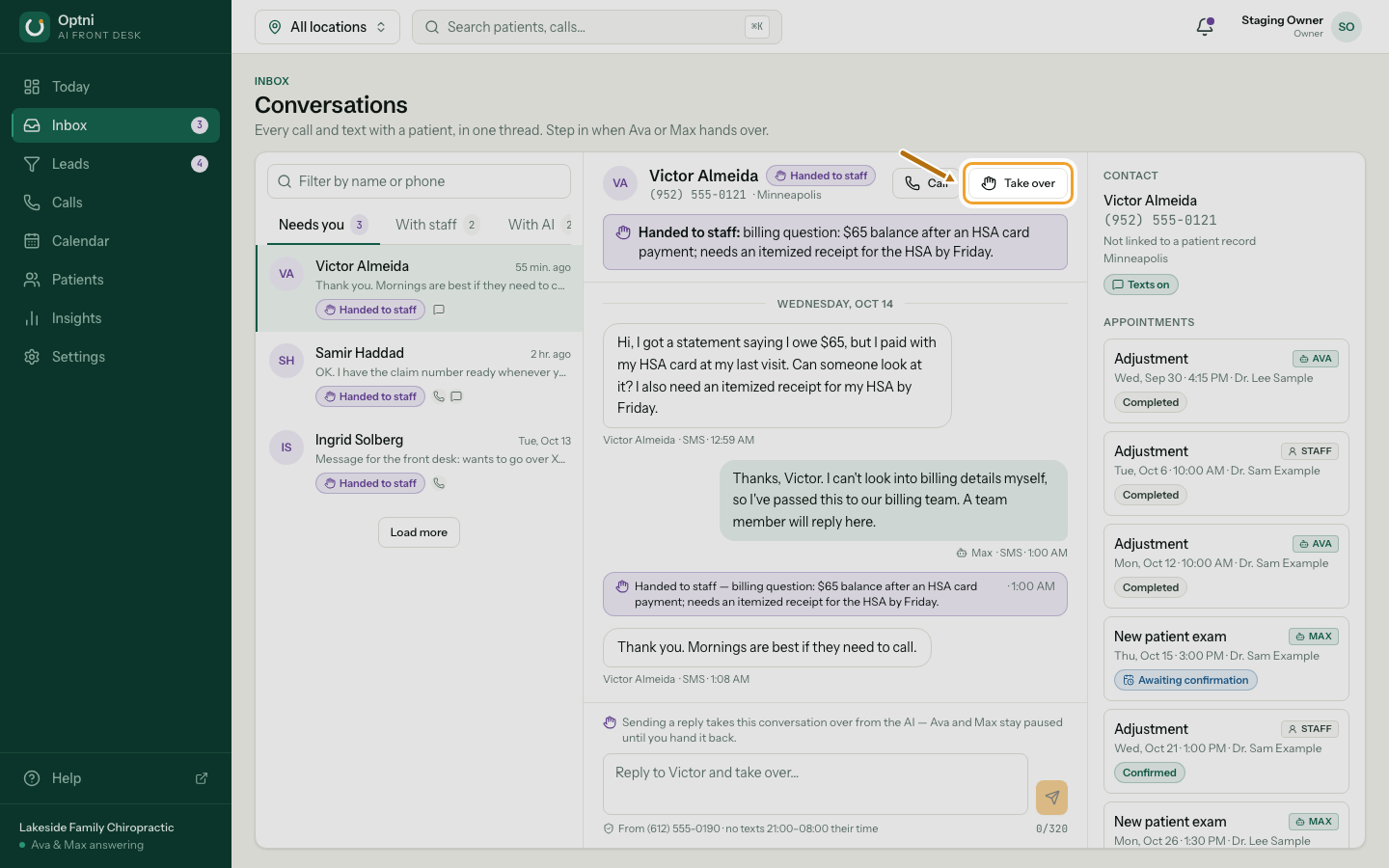Image resolution: width=1389 pixels, height=868 pixels.
Task: Navigate to Patients
Action: click(x=116, y=280)
